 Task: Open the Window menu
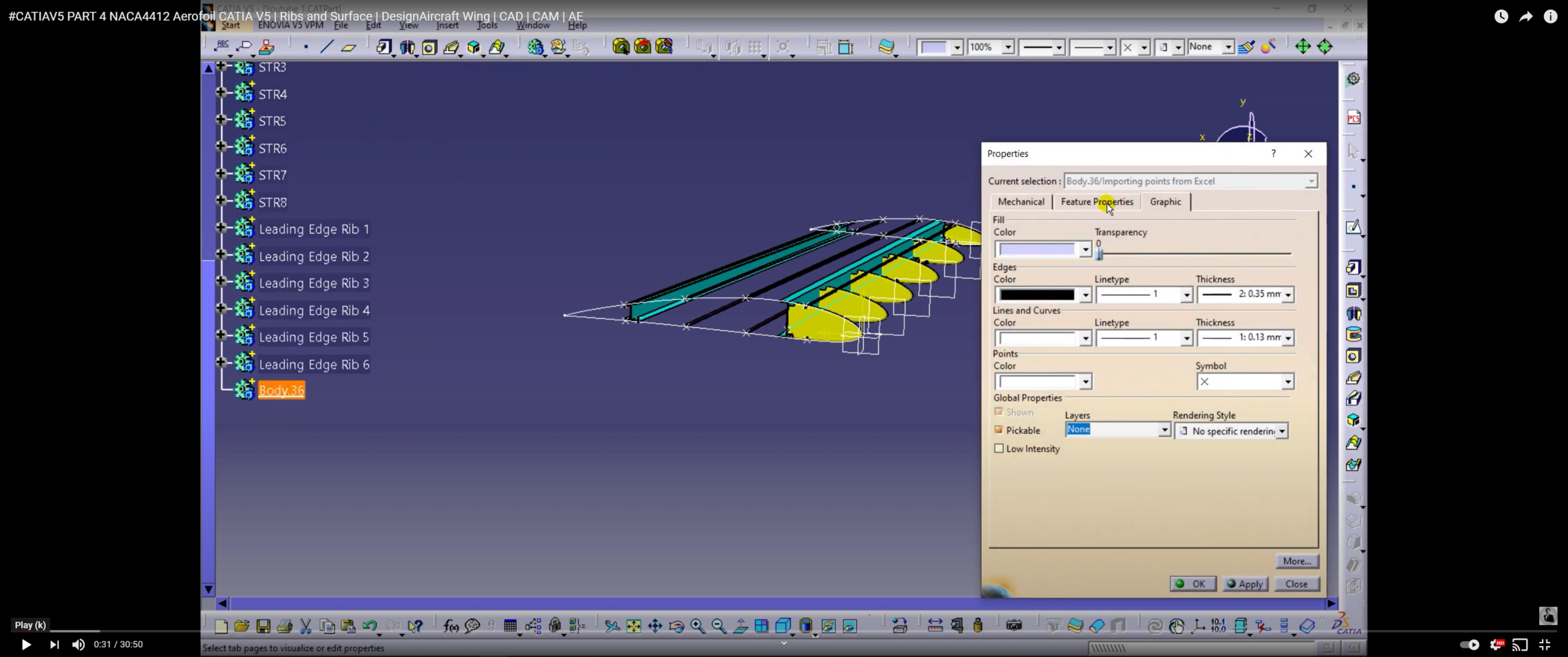(x=533, y=25)
